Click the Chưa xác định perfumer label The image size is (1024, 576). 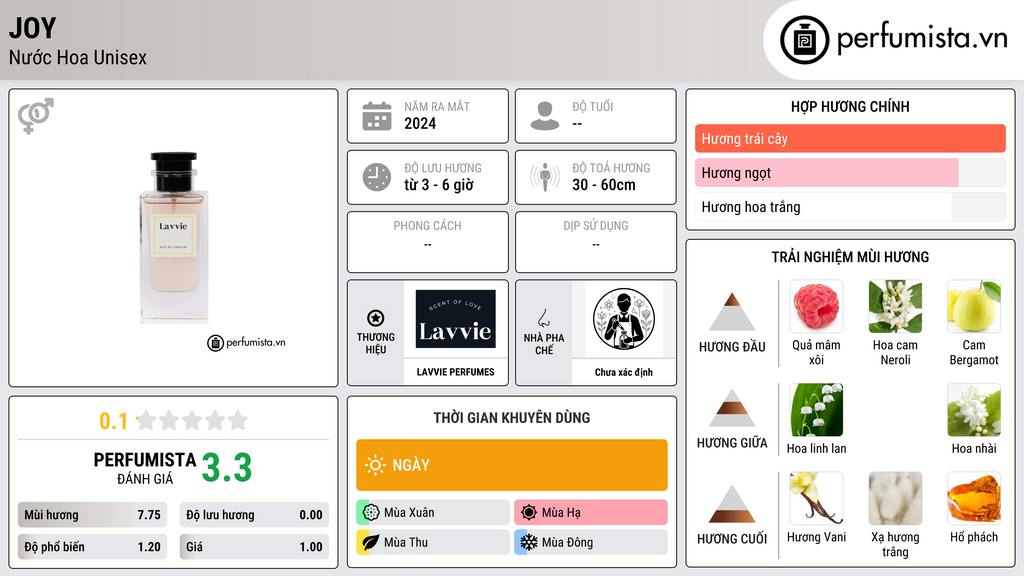point(624,372)
